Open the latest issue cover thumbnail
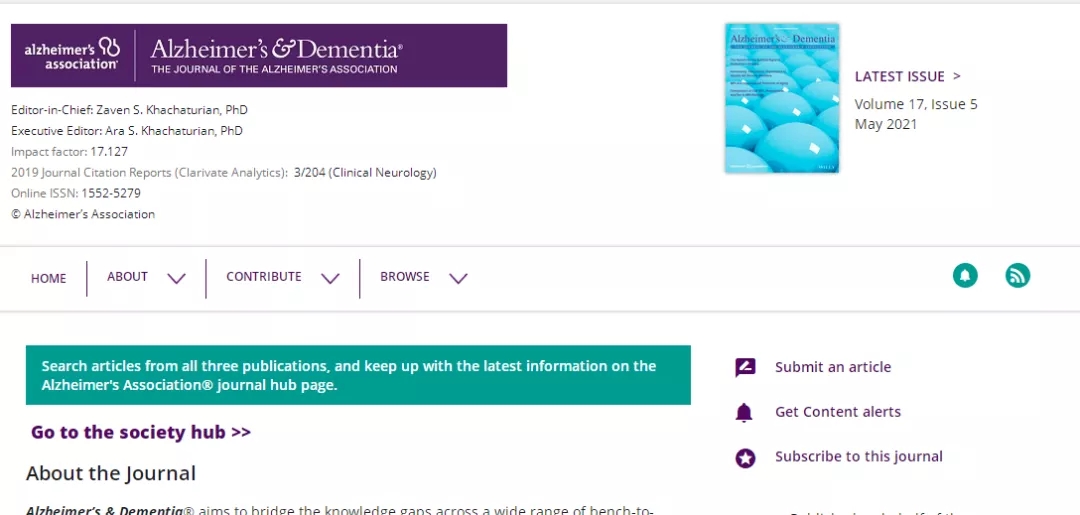This screenshot has height=515, width=1080. (x=781, y=98)
